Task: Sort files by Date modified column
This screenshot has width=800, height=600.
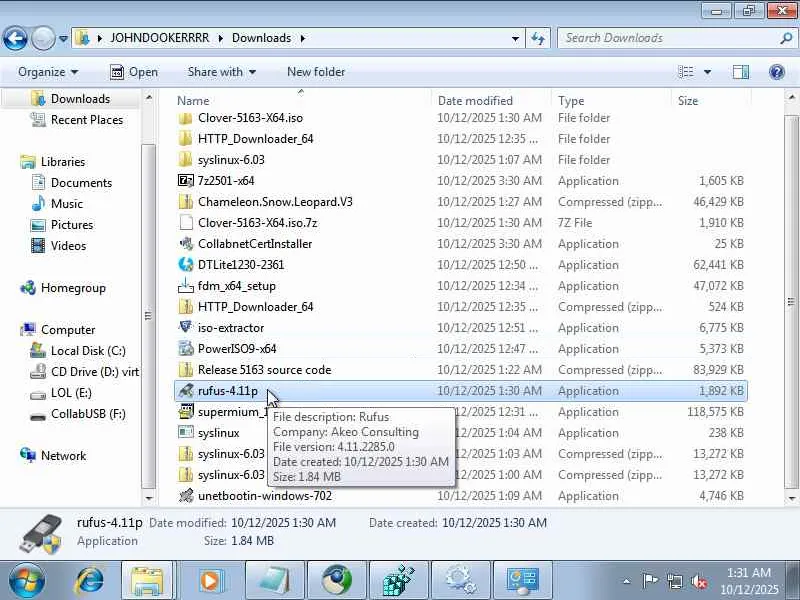Action: (475, 101)
